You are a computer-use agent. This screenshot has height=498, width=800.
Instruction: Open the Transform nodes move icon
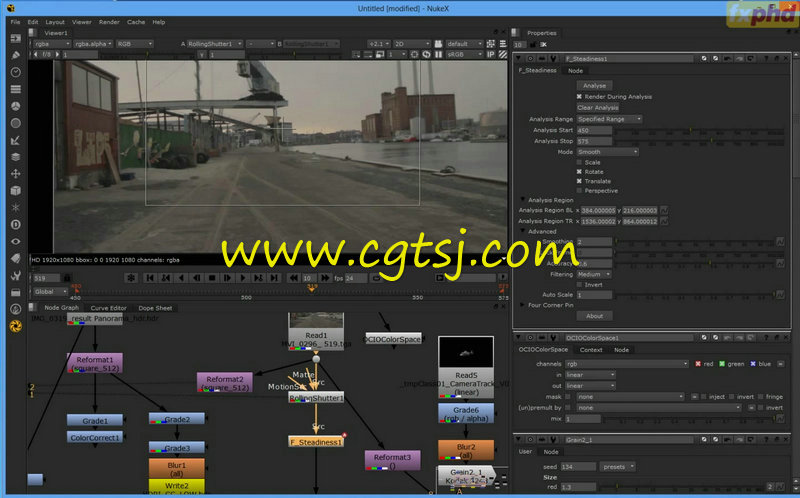(x=15, y=173)
